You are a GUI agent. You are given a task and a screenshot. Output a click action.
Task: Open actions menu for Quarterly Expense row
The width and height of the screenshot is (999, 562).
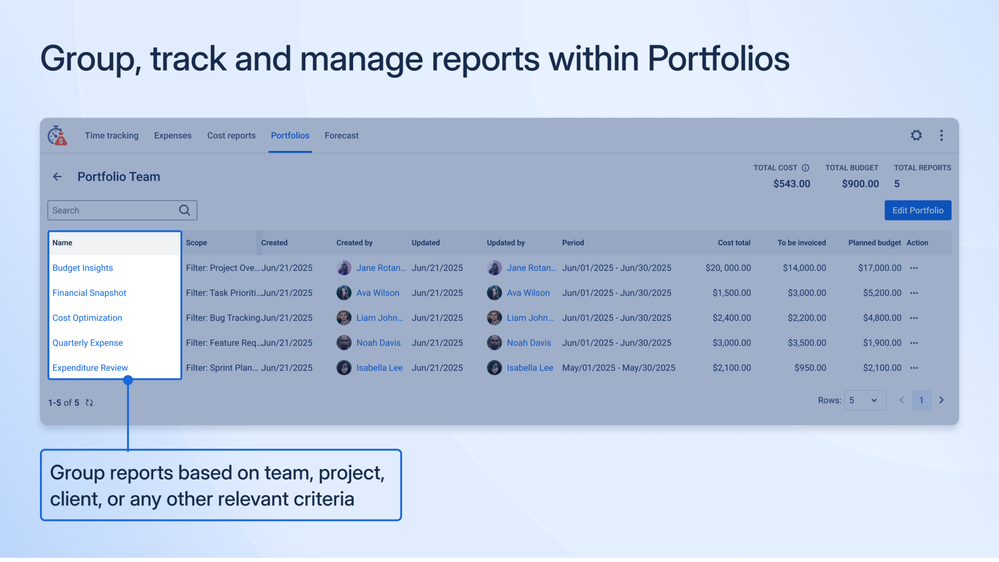click(914, 343)
